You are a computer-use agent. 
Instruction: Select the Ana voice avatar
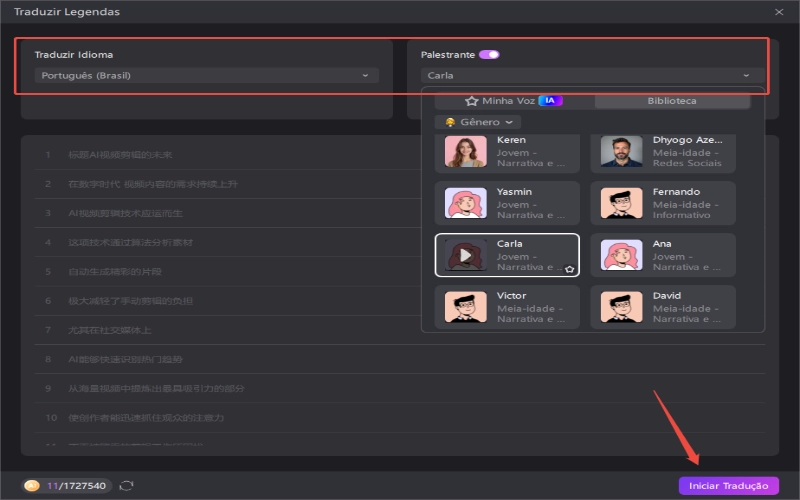(621, 255)
